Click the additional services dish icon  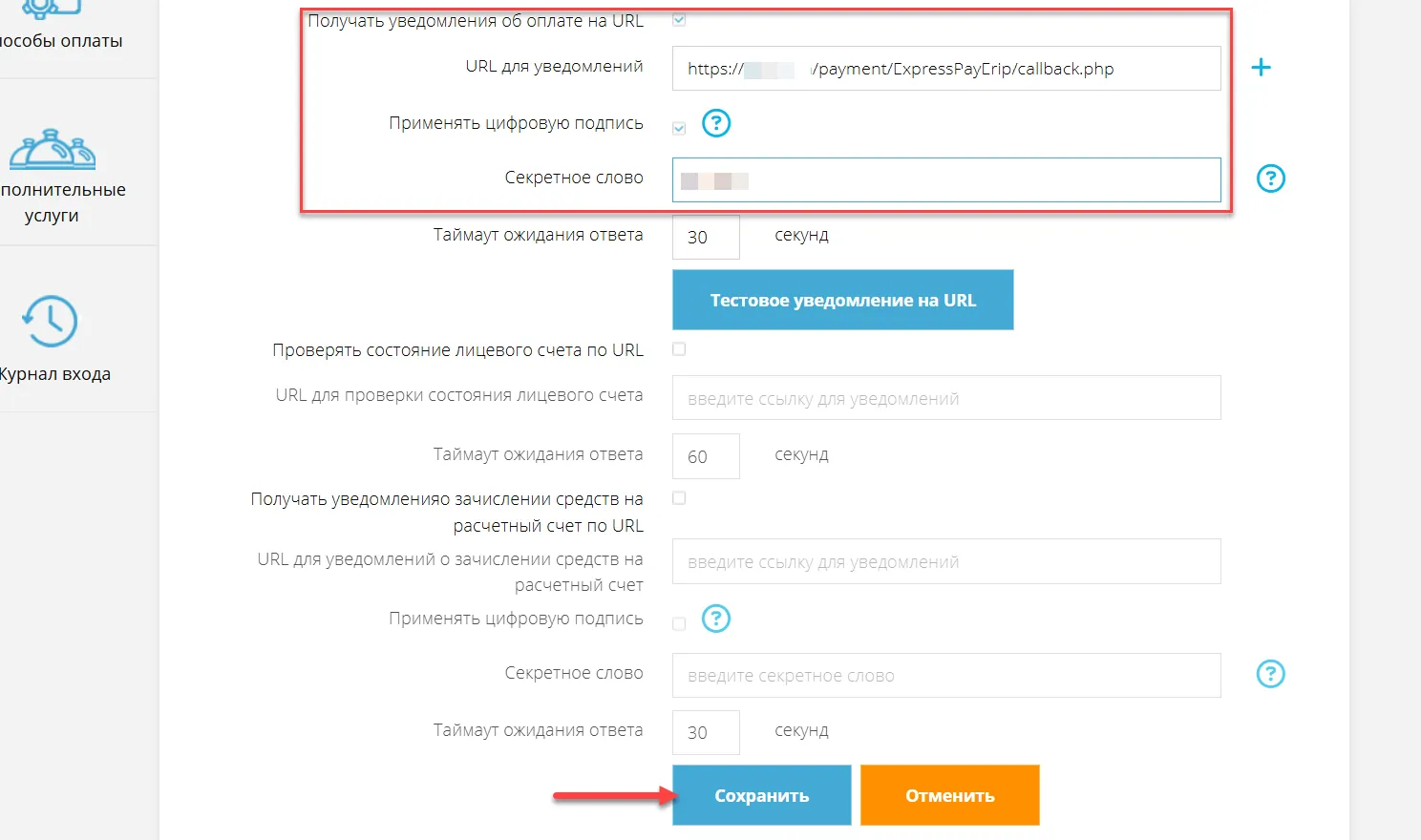click(53, 150)
